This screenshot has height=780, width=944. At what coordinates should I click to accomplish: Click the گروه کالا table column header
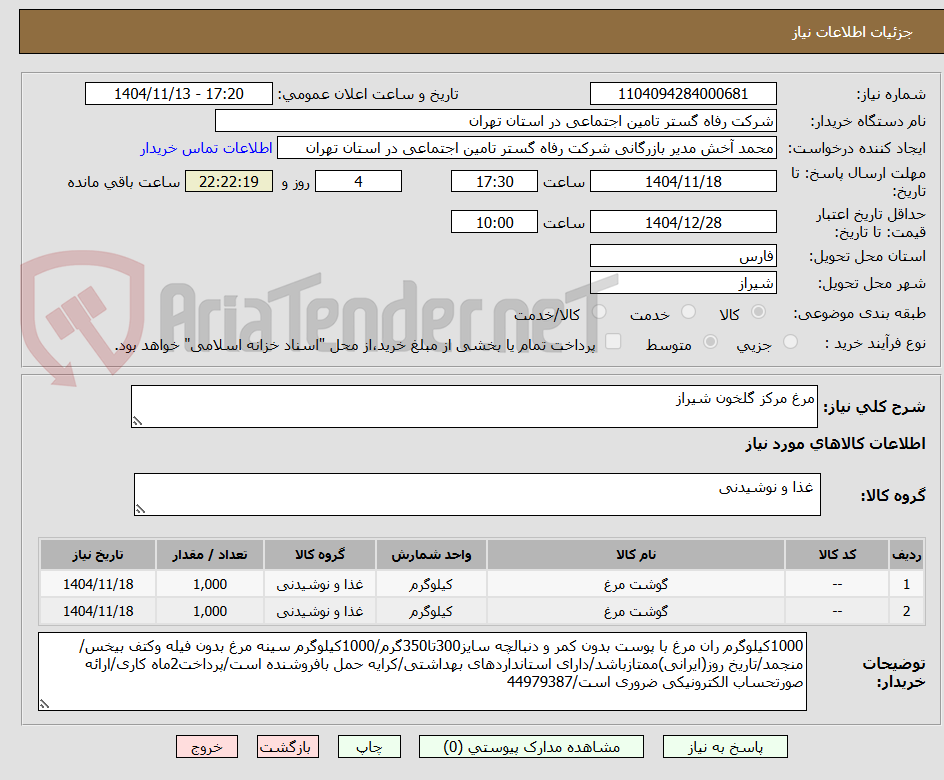[x=320, y=555]
